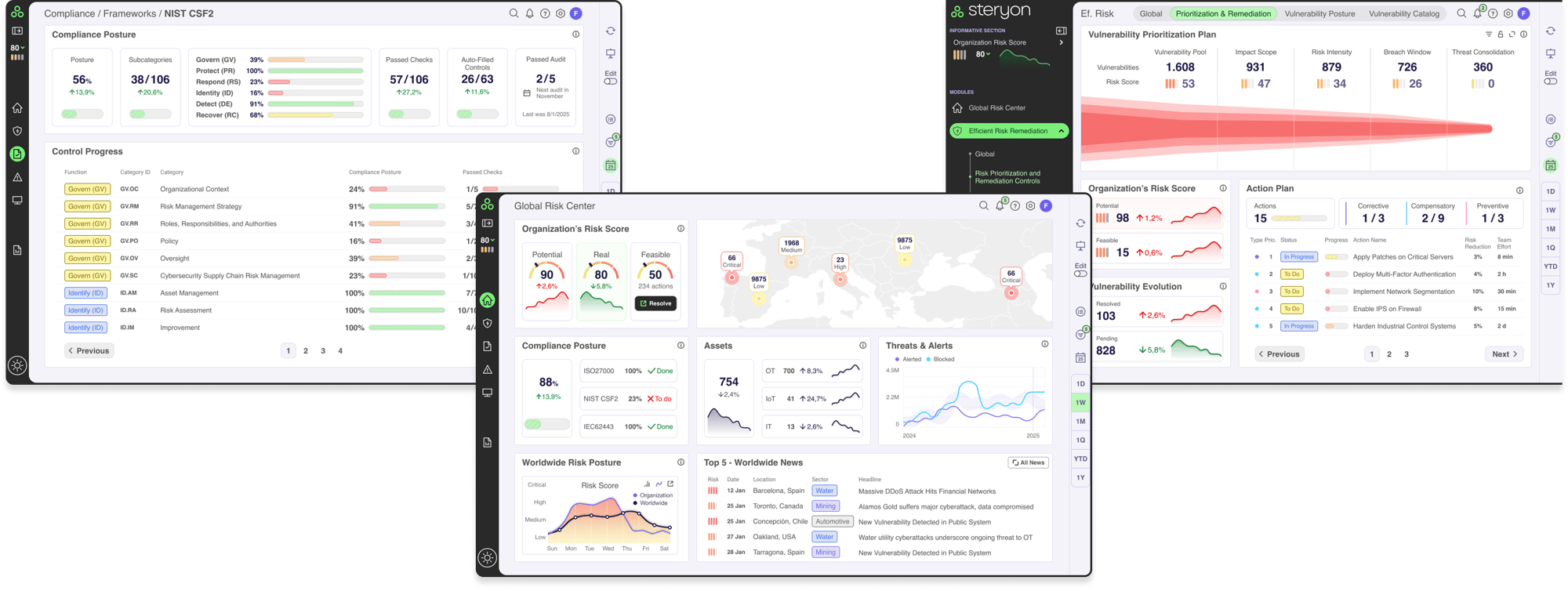This screenshot has width=1568, height=591.
Task: Open notifications bell in Global Risk Center window
Action: point(1000,206)
